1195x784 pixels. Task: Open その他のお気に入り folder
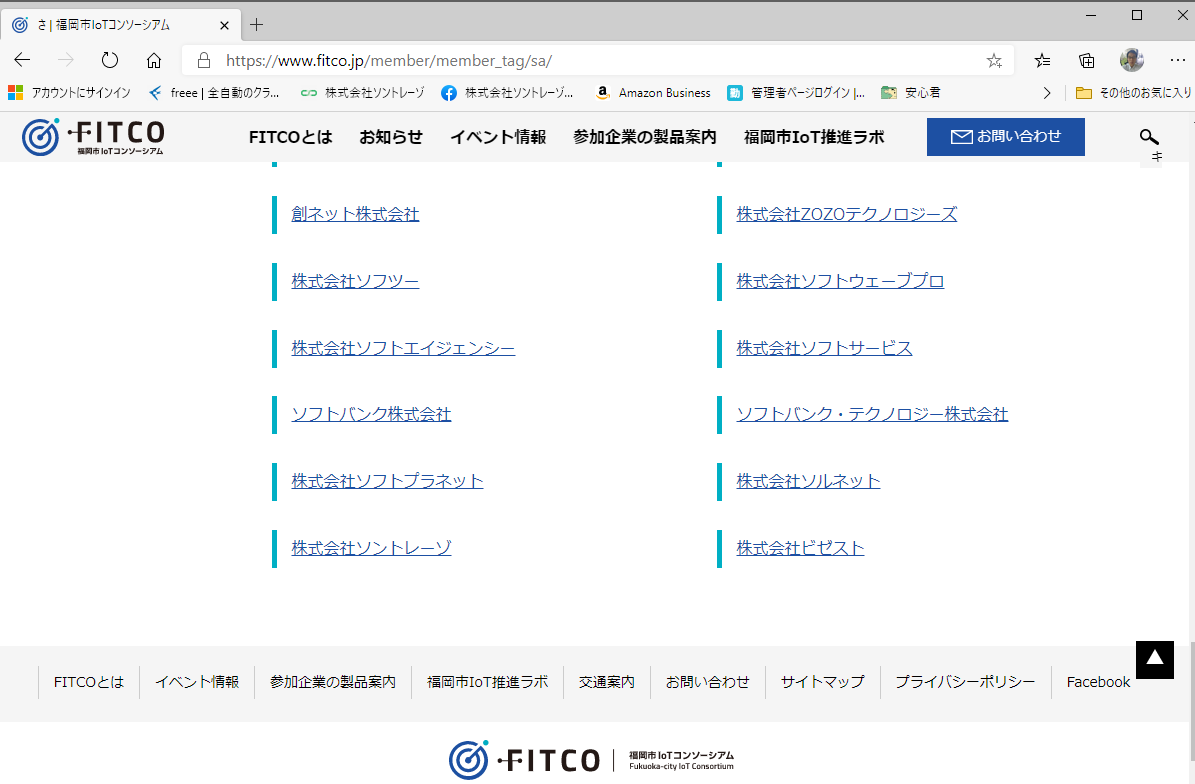(x=1133, y=92)
